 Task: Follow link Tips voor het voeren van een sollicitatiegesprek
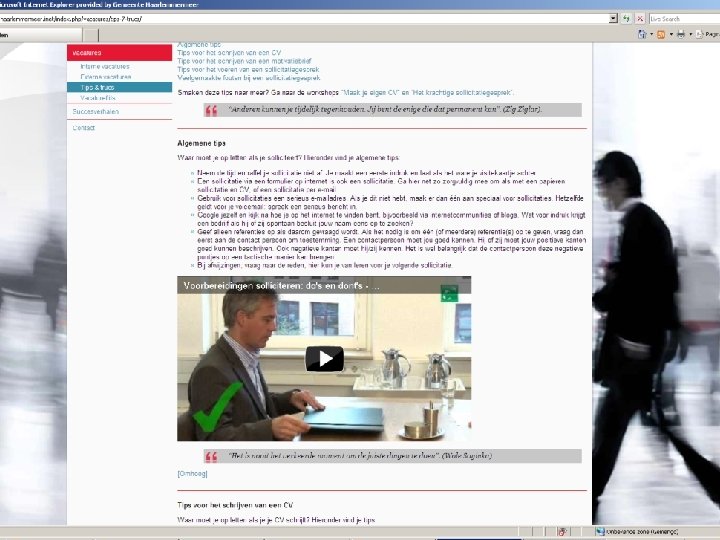[248, 69]
